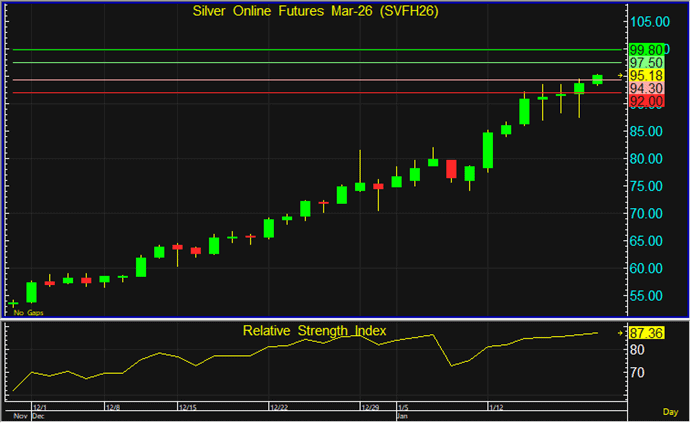Click the arrow marker beside RSI value 87.36
Screen dimensions: 691x423
tap(620, 332)
